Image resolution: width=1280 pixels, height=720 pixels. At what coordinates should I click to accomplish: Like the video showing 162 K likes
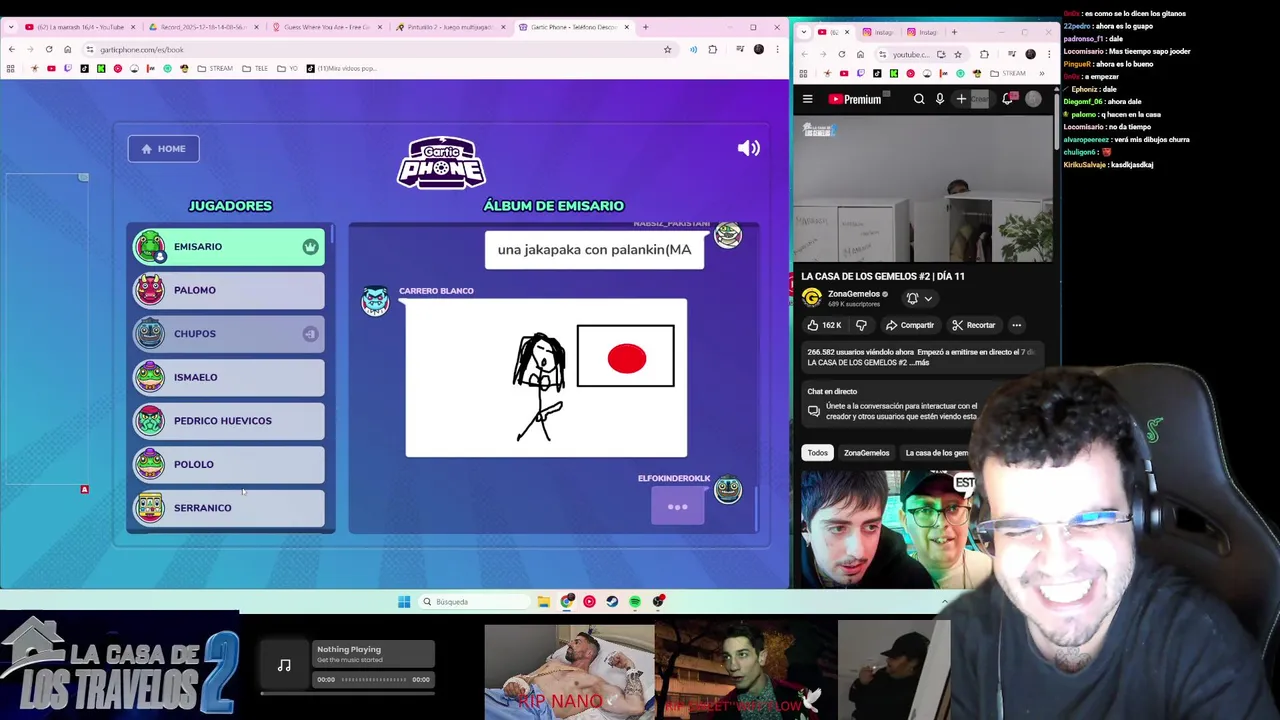[x=825, y=325]
